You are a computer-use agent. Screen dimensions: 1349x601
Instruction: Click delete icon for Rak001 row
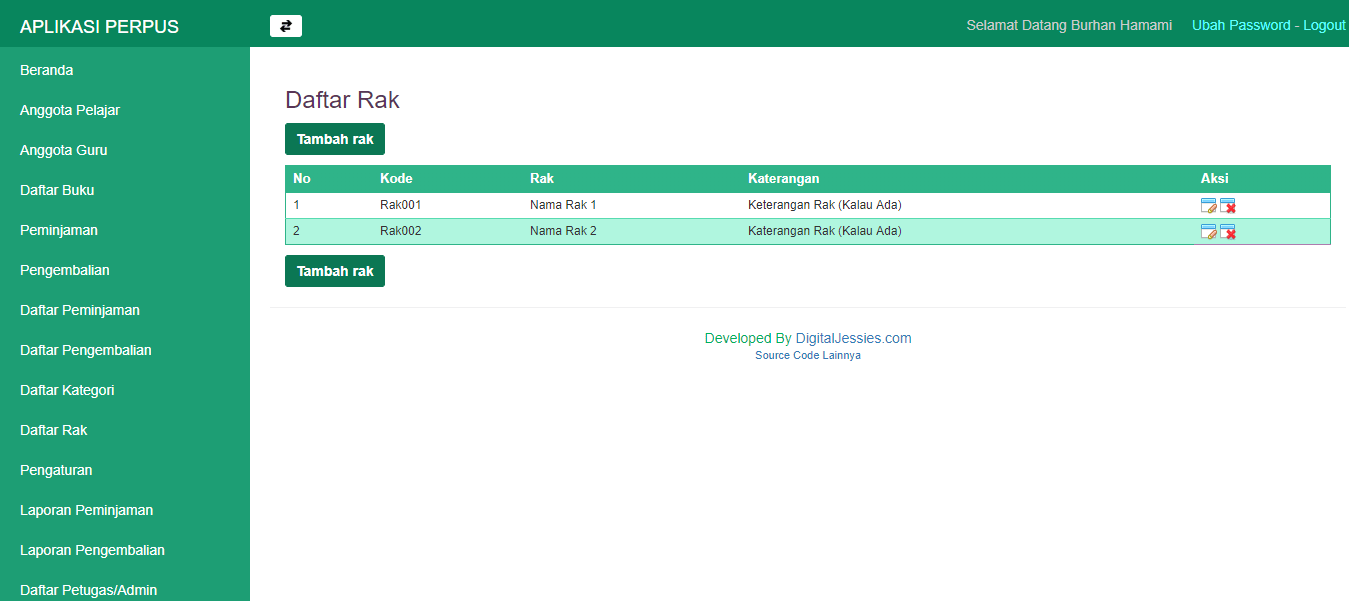(x=1228, y=206)
